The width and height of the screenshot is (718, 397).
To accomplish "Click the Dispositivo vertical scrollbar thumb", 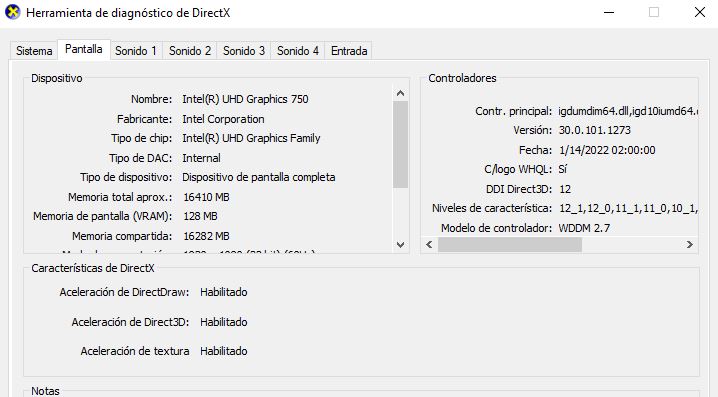I will point(400,144).
